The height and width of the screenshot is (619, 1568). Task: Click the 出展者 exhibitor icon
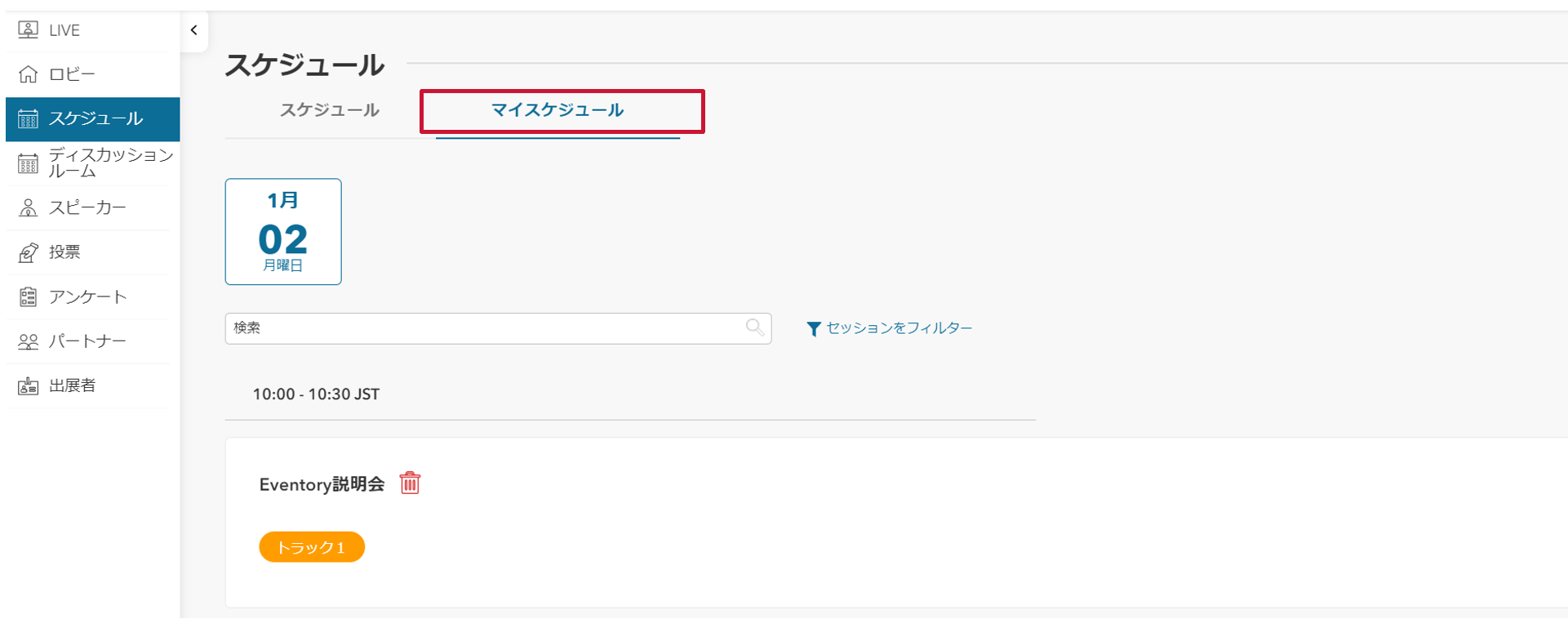coord(28,385)
